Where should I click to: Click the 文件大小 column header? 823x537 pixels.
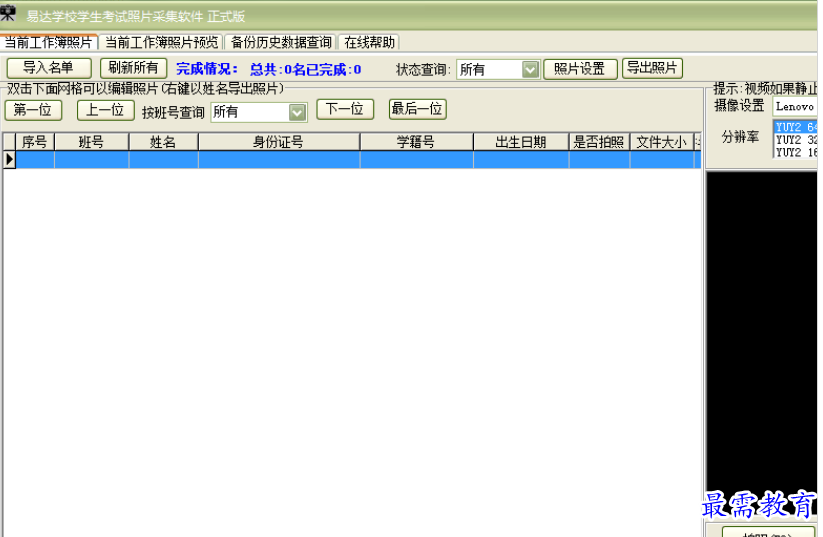[x=662, y=142]
